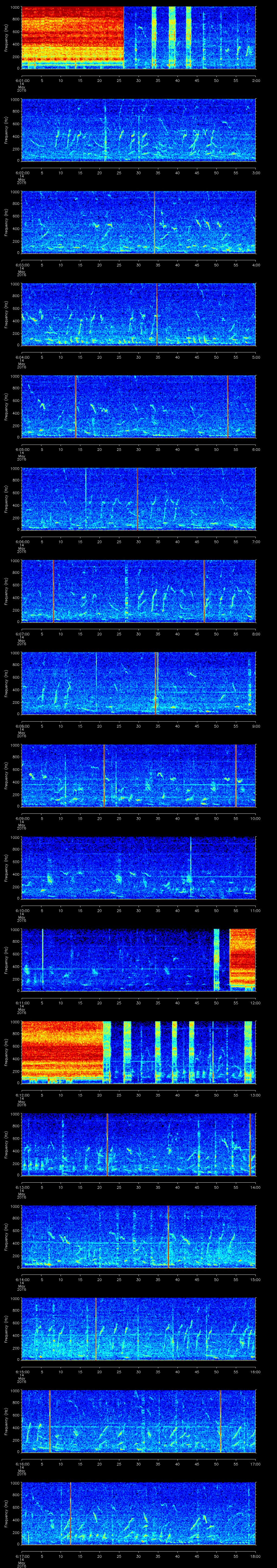Click the 6:14:00 spectrogram panel
The image size is (277, 1568).
(138, 1237)
